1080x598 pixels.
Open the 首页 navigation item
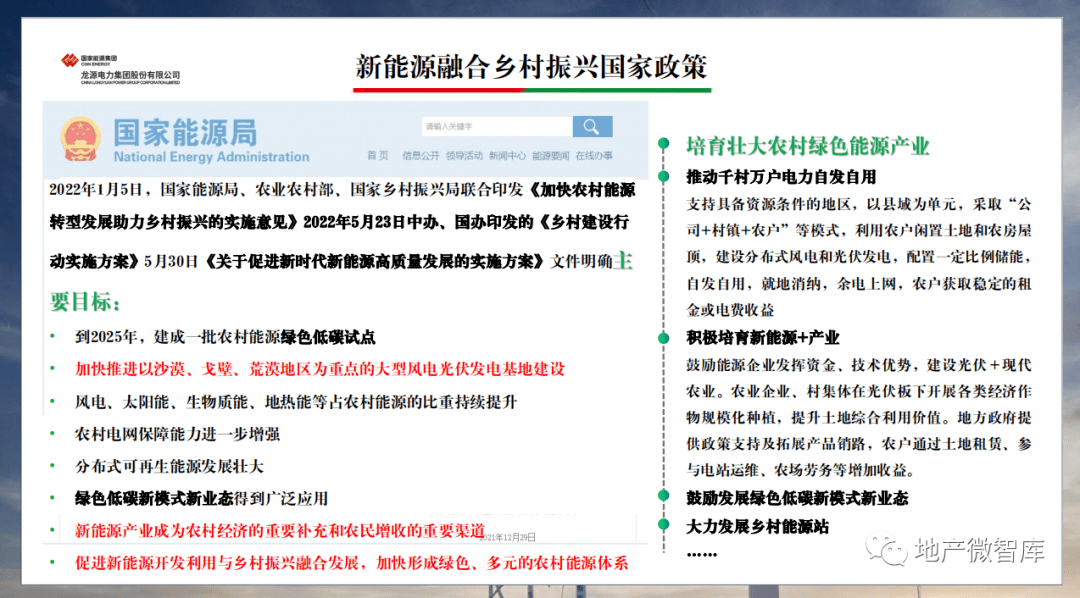[377, 155]
